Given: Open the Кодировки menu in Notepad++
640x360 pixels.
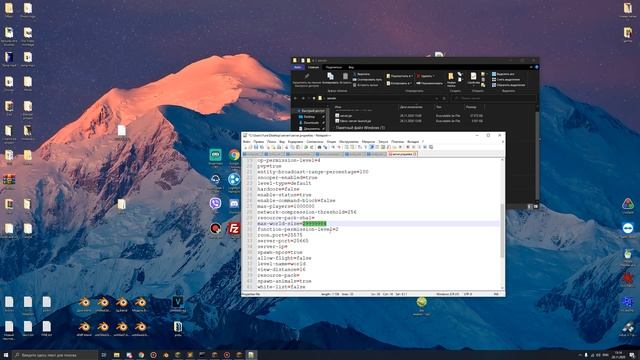Looking at the screenshot, I should coord(295,142).
